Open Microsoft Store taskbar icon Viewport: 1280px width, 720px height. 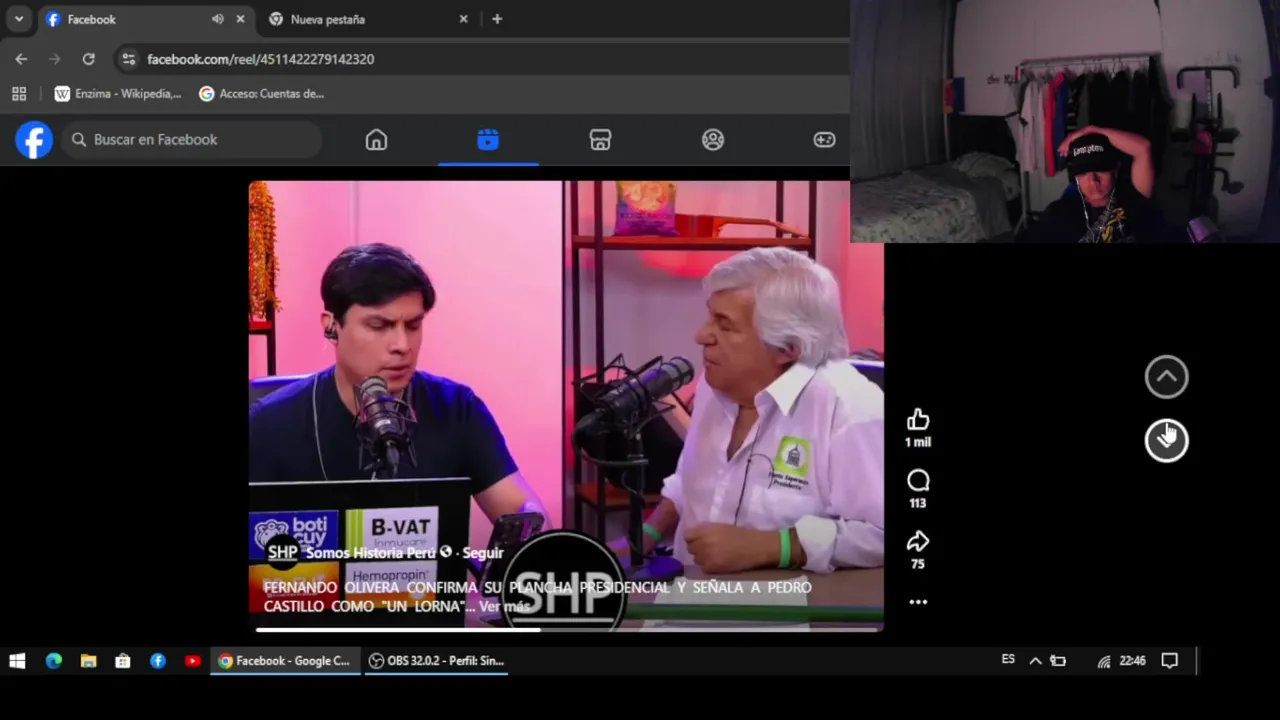click(123, 661)
